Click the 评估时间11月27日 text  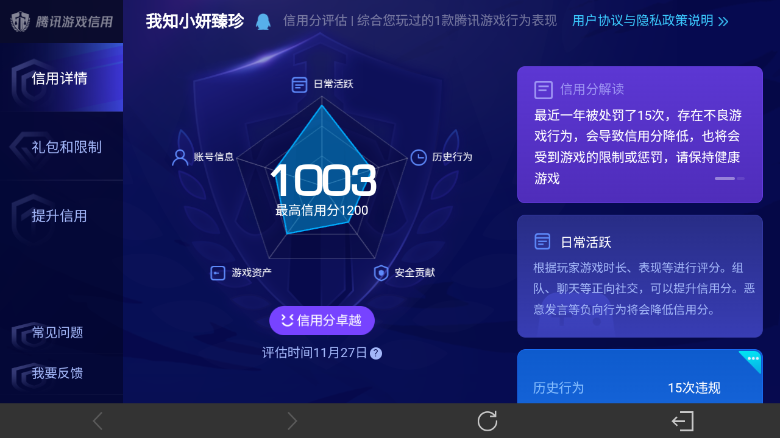(314, 352)
